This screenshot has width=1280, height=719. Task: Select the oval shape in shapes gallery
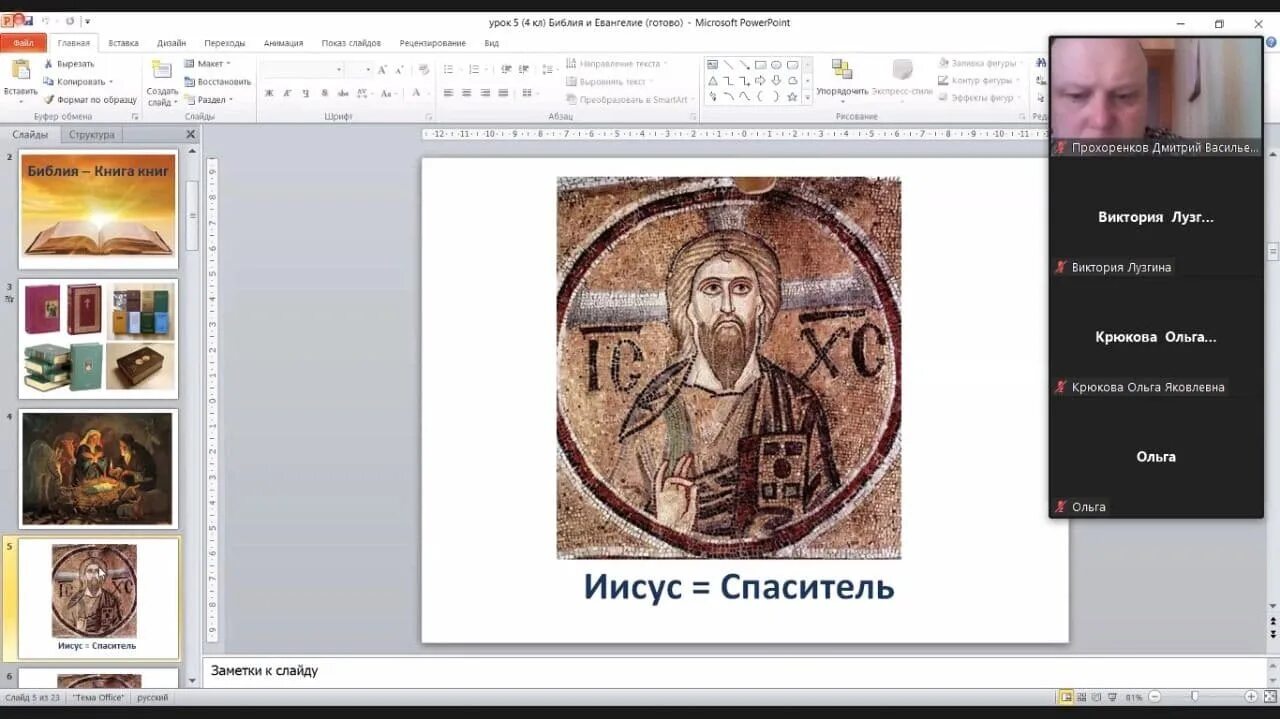point(777,65)
